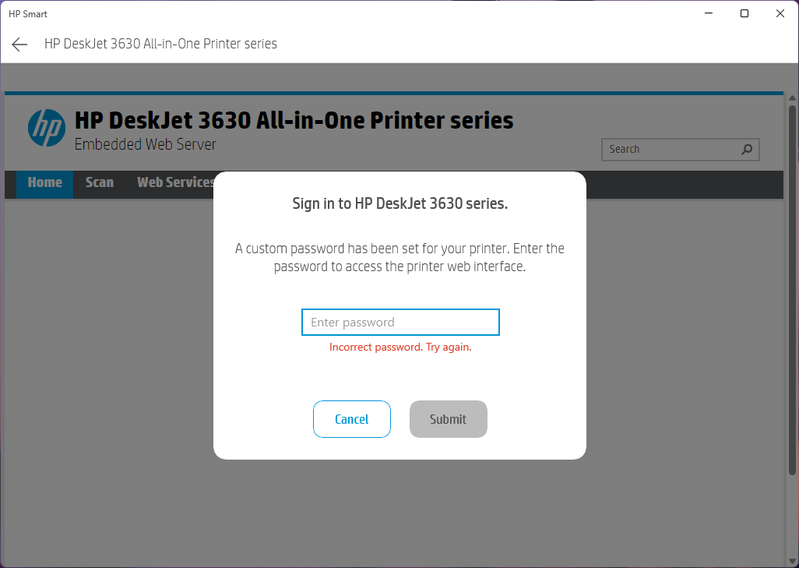The height and width of the screenshot is (568, 799).
Task: Click the back arrow in the header
Action: point(19,45)
